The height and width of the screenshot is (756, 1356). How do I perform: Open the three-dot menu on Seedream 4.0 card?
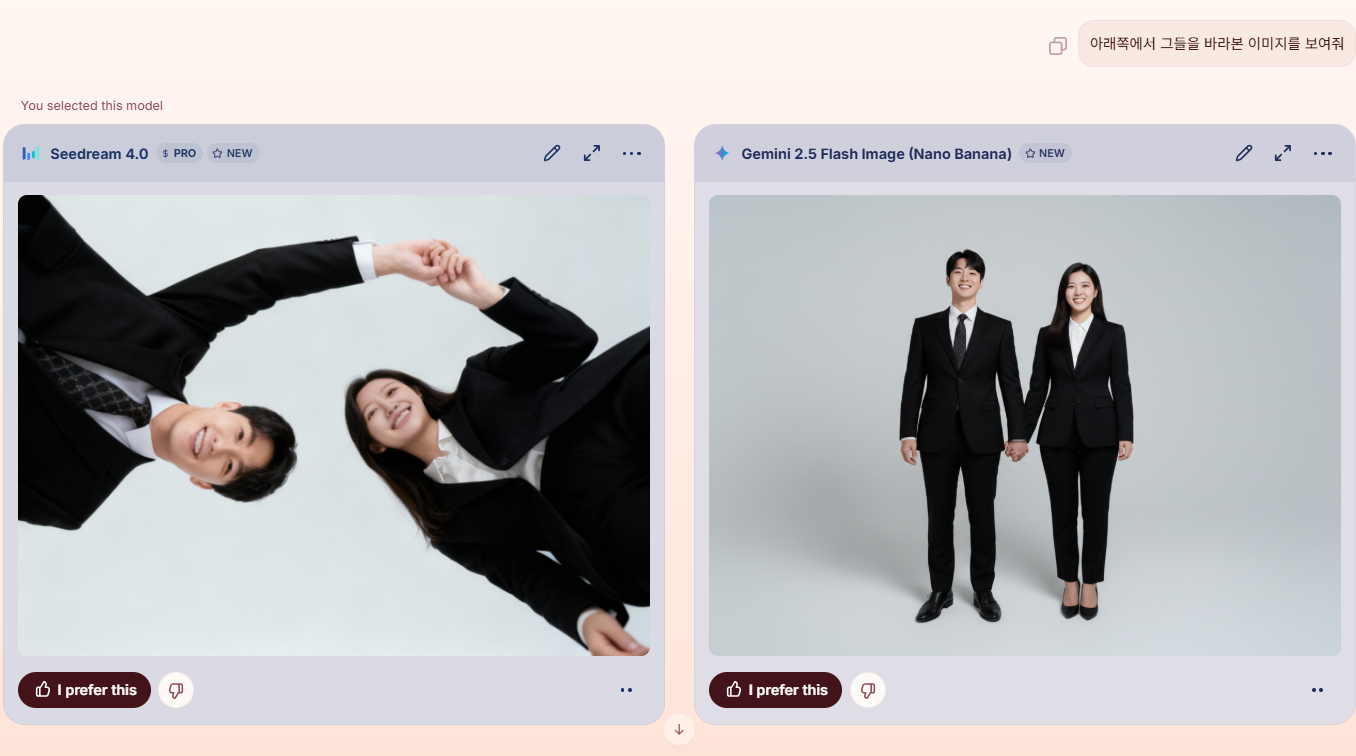632,153
